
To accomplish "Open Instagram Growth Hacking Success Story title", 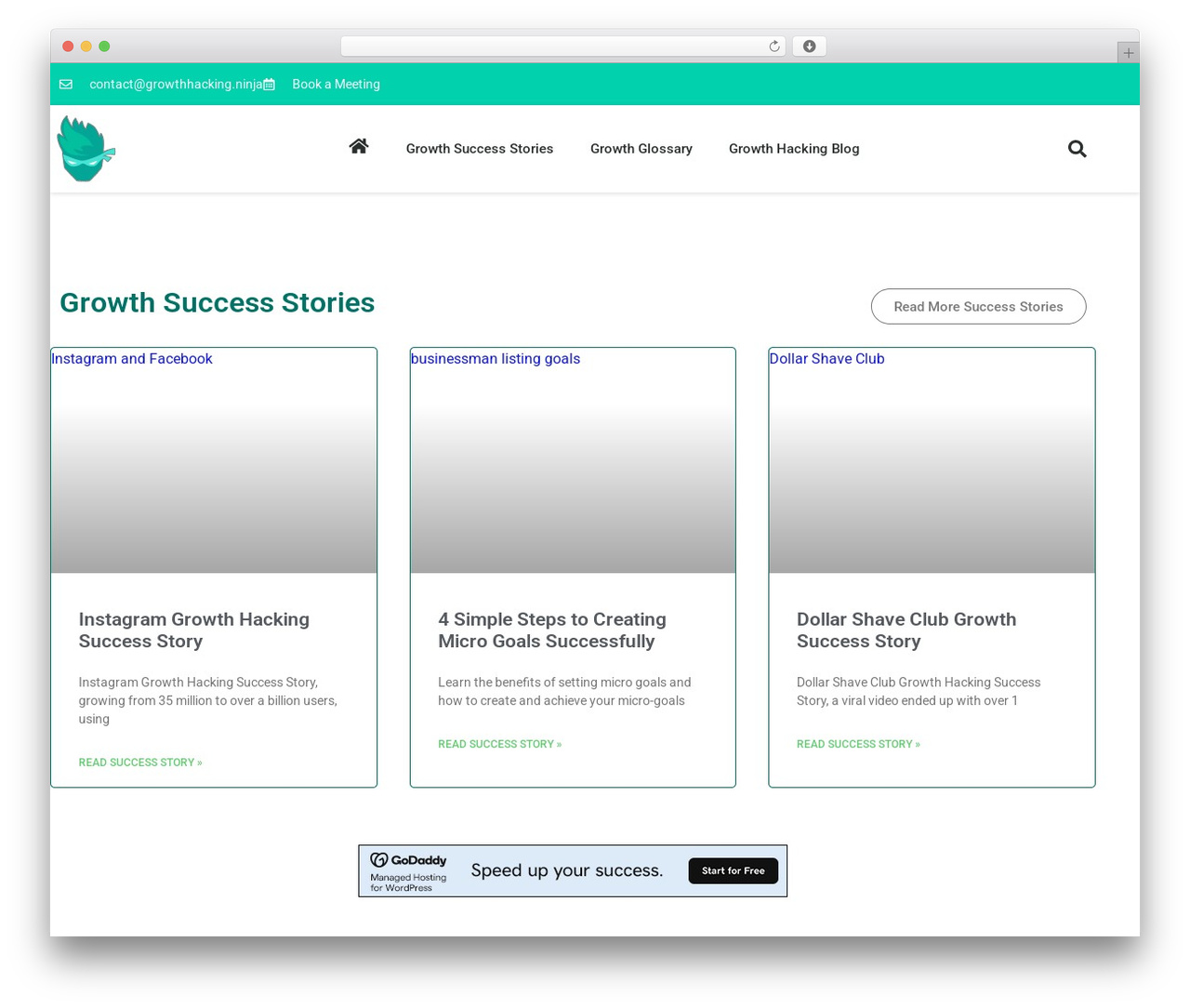I will click(194, 630).
